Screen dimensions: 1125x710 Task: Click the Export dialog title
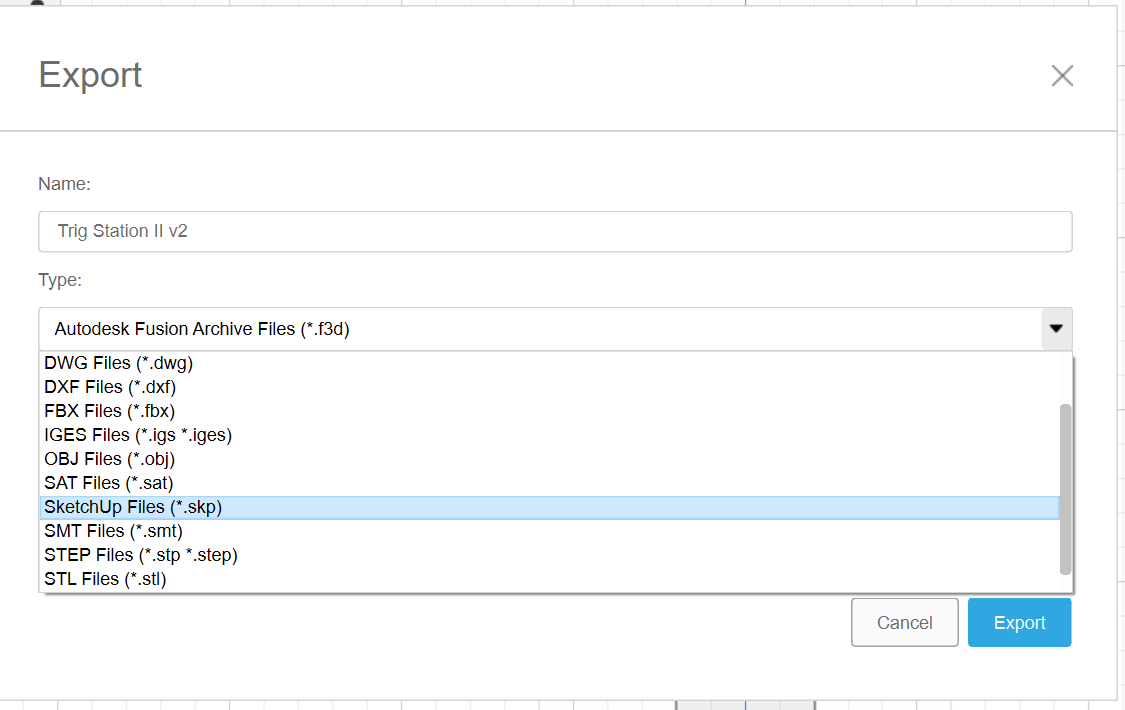[x=90, y=75]
